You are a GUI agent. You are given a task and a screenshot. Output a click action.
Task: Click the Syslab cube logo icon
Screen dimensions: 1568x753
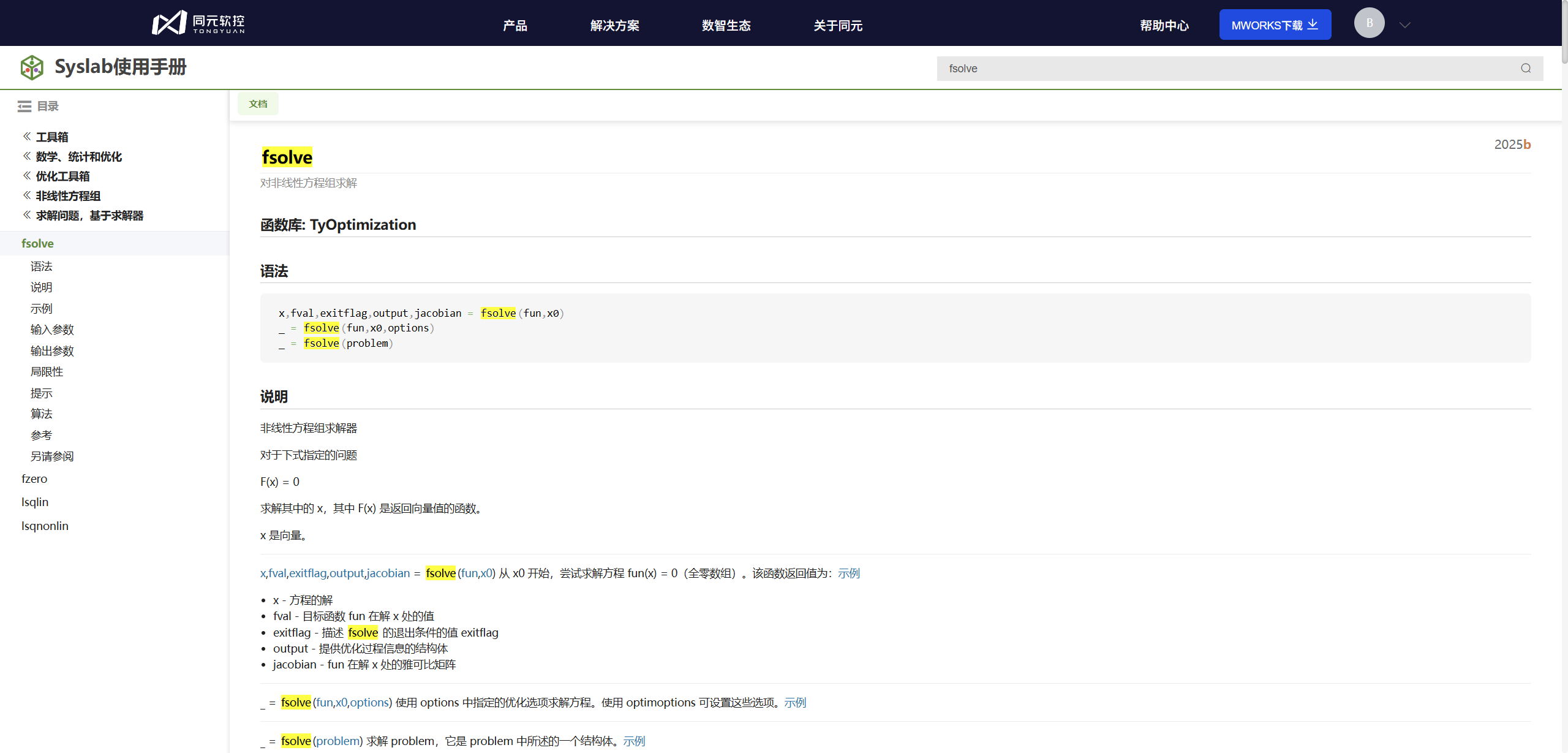coord(32,67)
